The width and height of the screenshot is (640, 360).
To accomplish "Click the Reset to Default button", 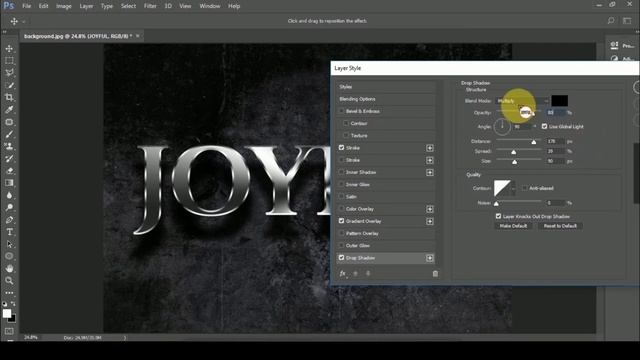I will point(560,226).
